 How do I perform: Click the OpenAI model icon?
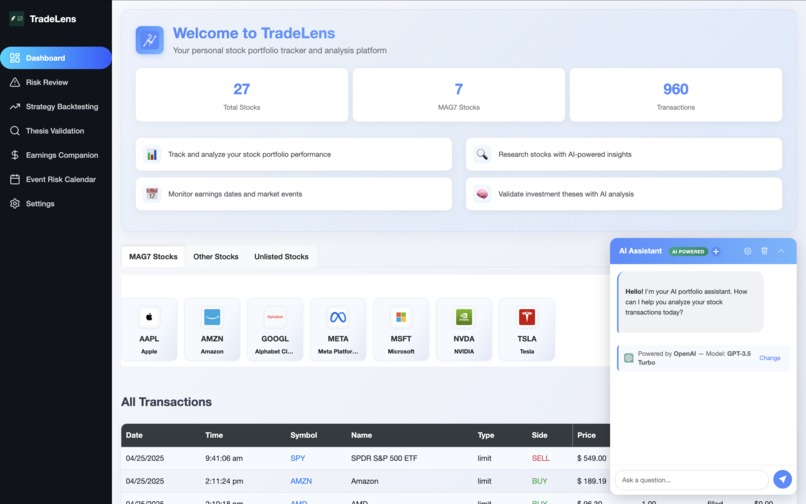[x=629, y=358]
